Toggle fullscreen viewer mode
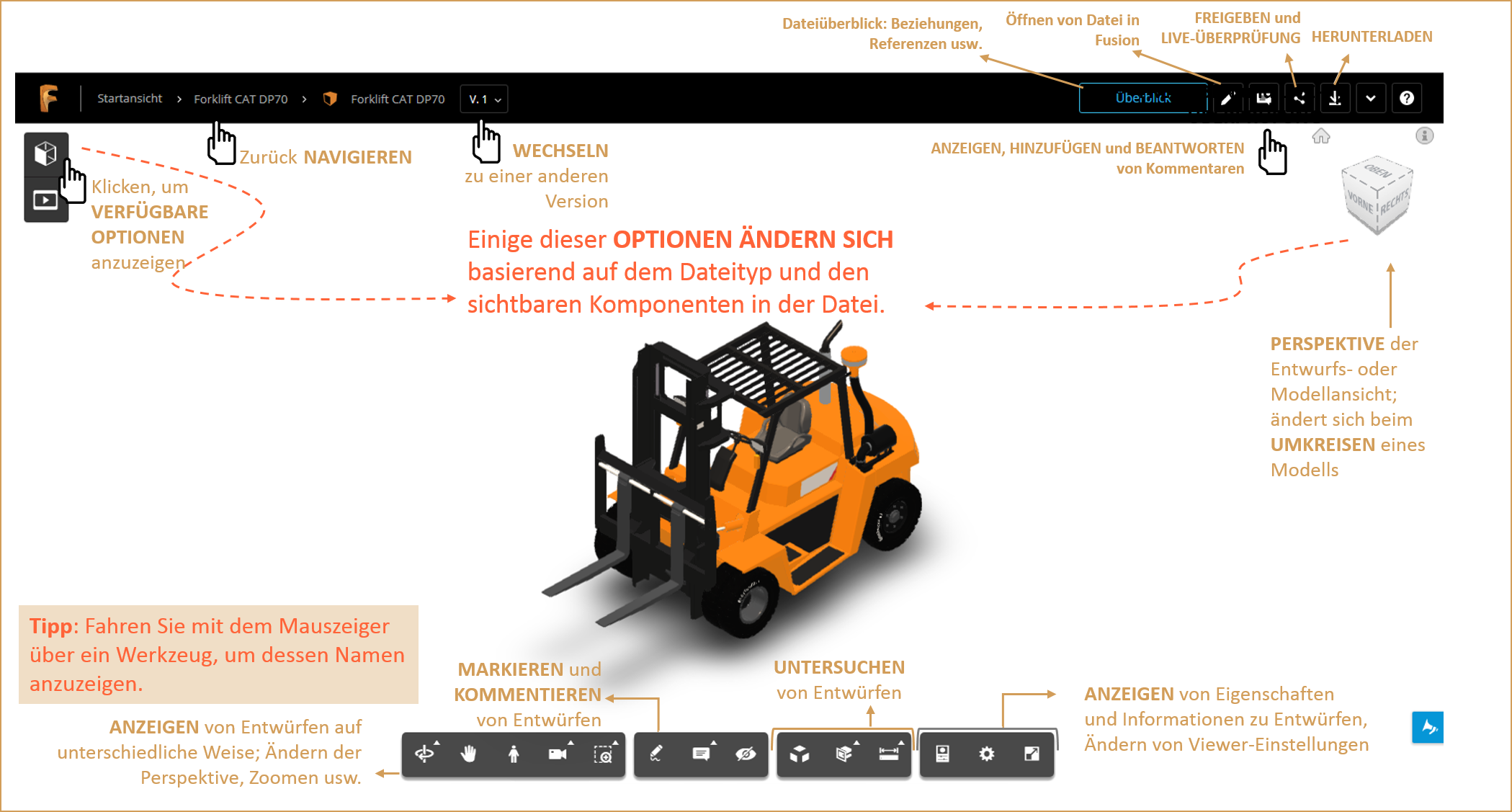Screen dimensions: 1512x812 [x=1032, y=754]
